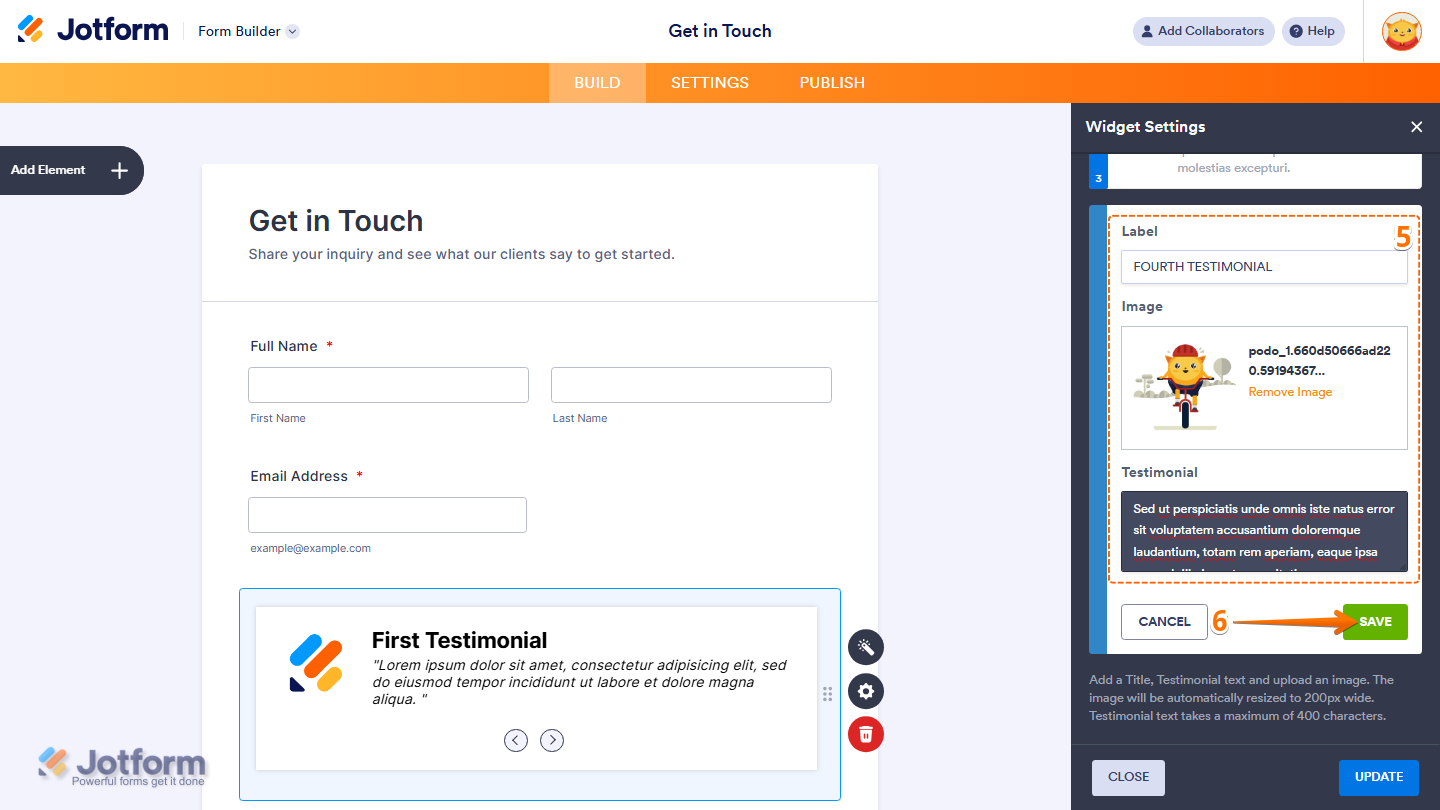Click the Jotform logo icon
The height and width of the screenshot is (810, 1440).
coord(30,29)
